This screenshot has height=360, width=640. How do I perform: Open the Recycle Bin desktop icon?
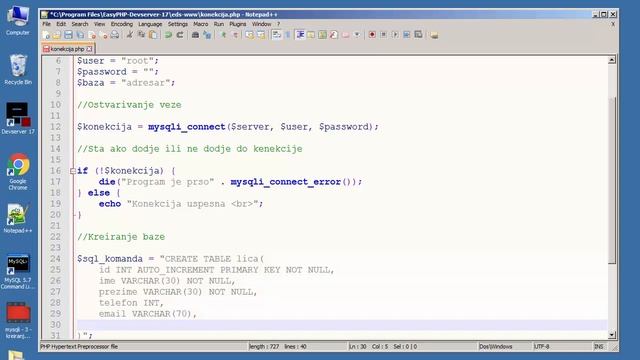point(18,69)
